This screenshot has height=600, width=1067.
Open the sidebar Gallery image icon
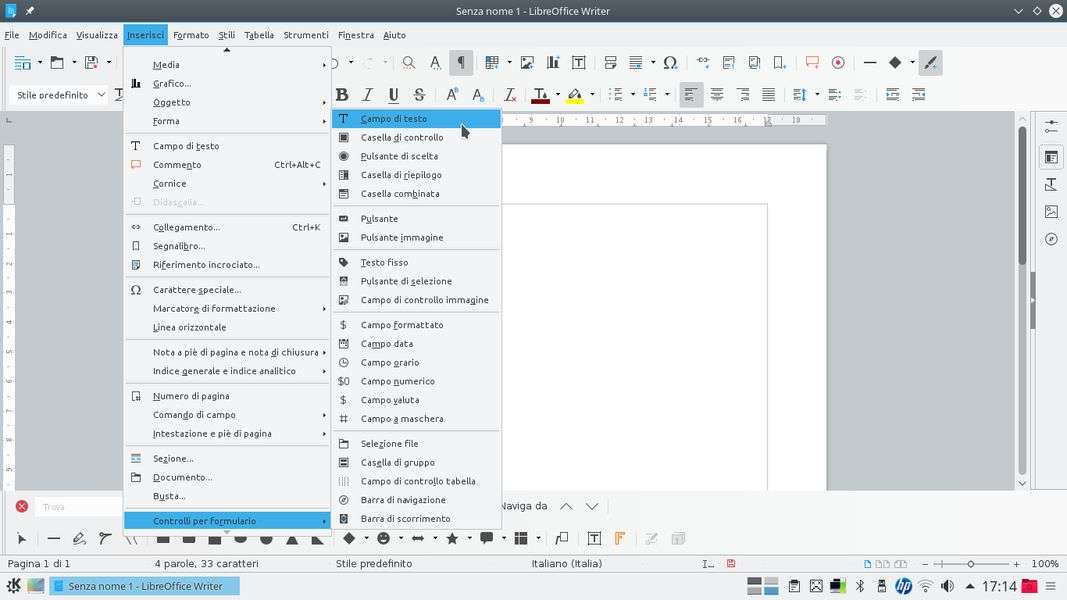coord(1051,212)
